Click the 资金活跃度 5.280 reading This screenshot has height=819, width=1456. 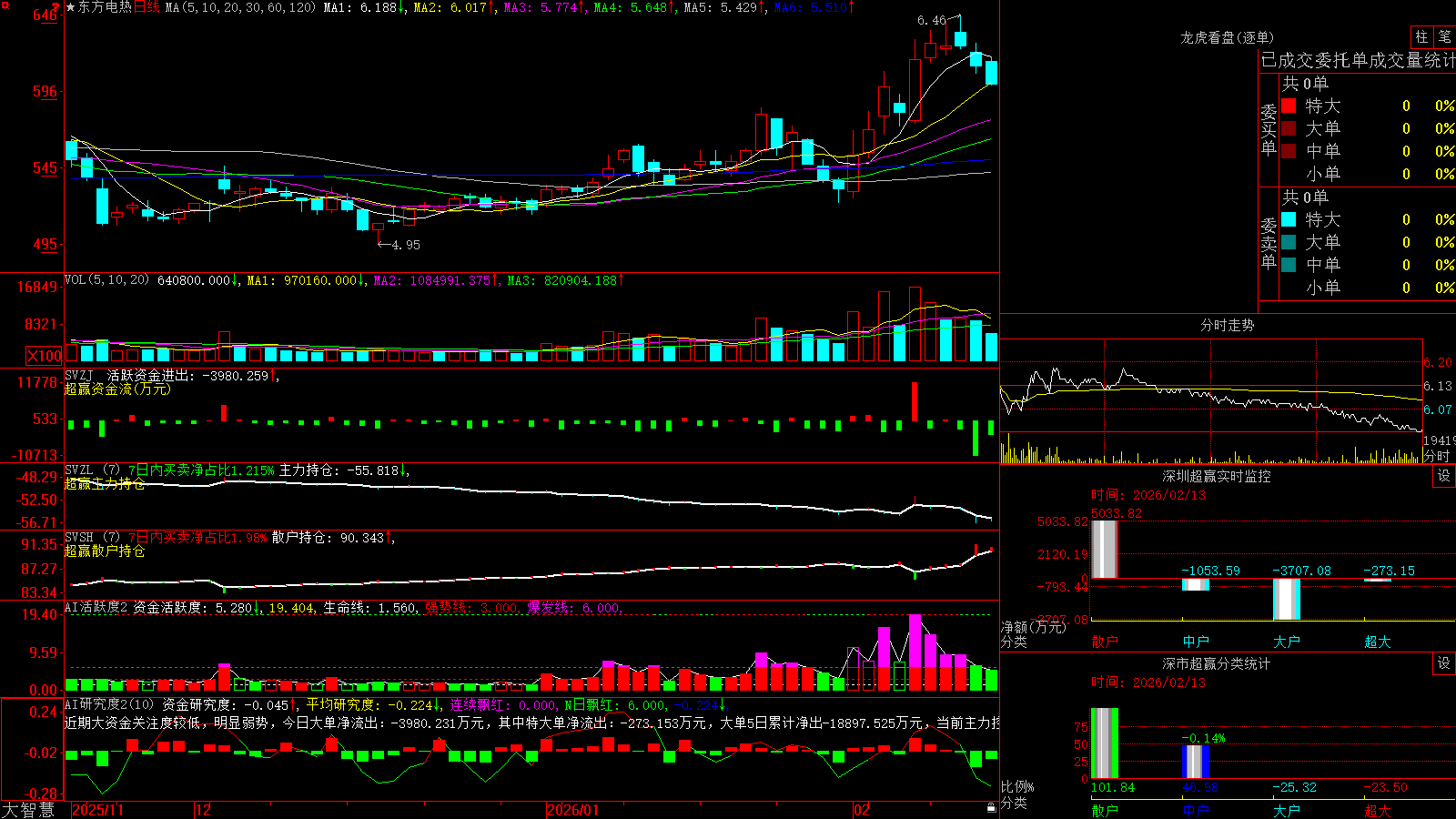tap(196, 607)
